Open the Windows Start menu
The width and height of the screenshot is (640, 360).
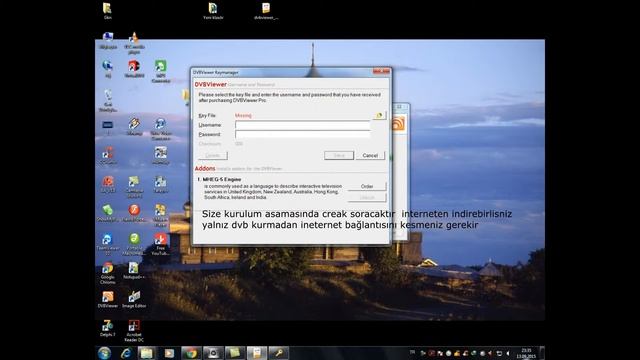tap(104, 353)
